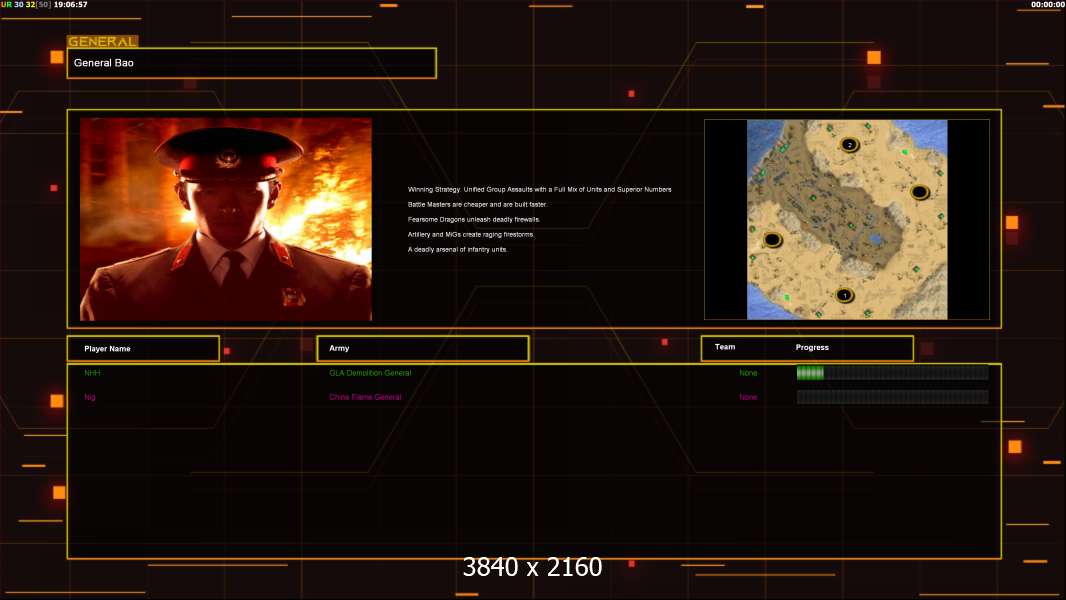Click Team value None for China Flame General
The width and height of the screenshot is (1066, 600).
point(748,397)
